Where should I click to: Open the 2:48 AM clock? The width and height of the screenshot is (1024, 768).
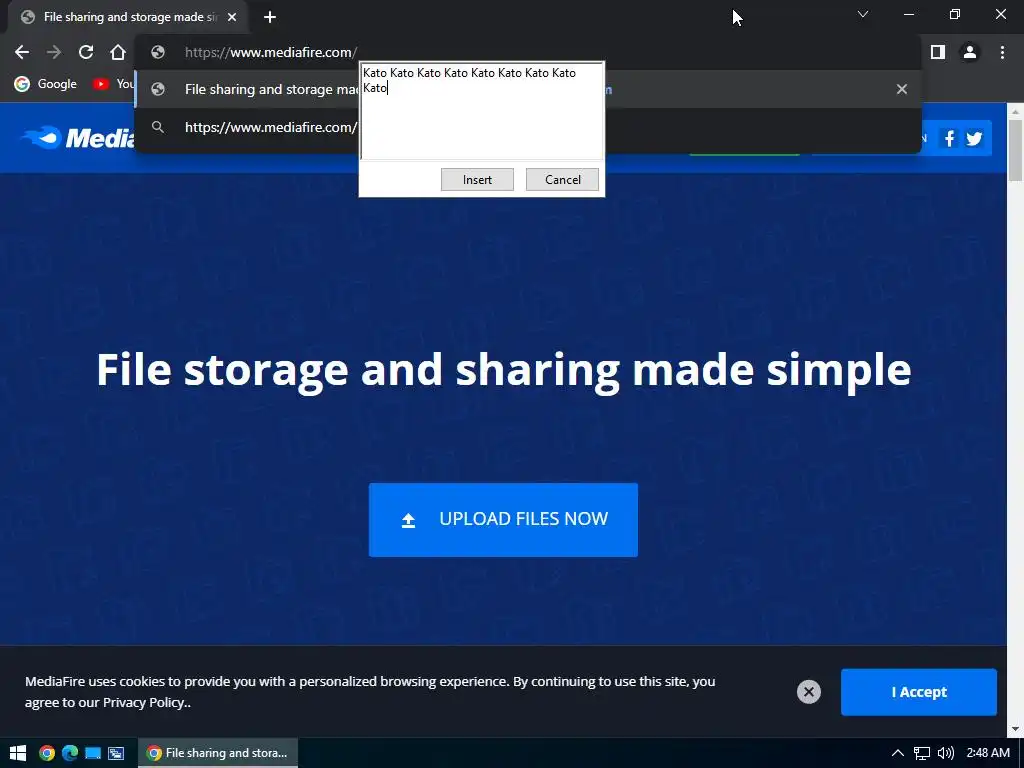click(x=988, y=753)
